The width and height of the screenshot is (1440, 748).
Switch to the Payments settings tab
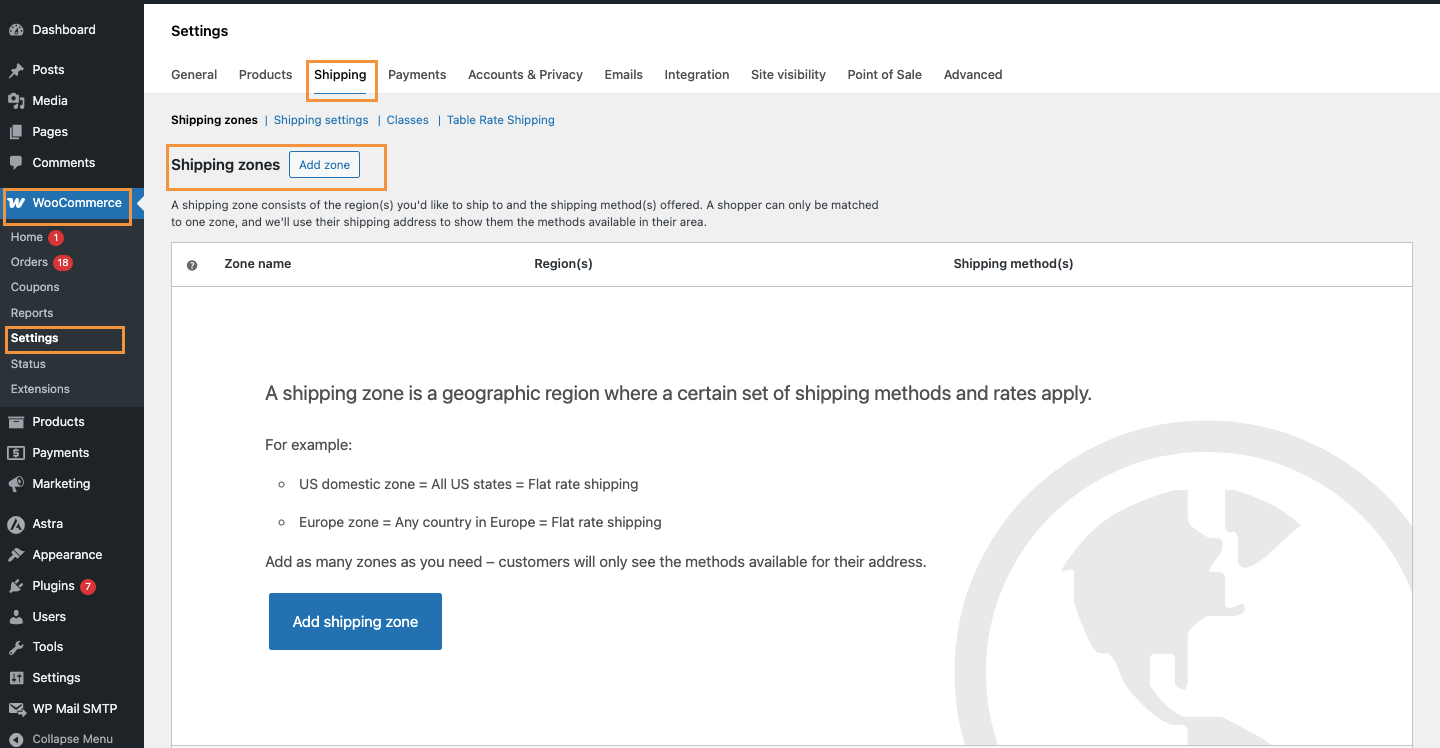coord(417,75)
